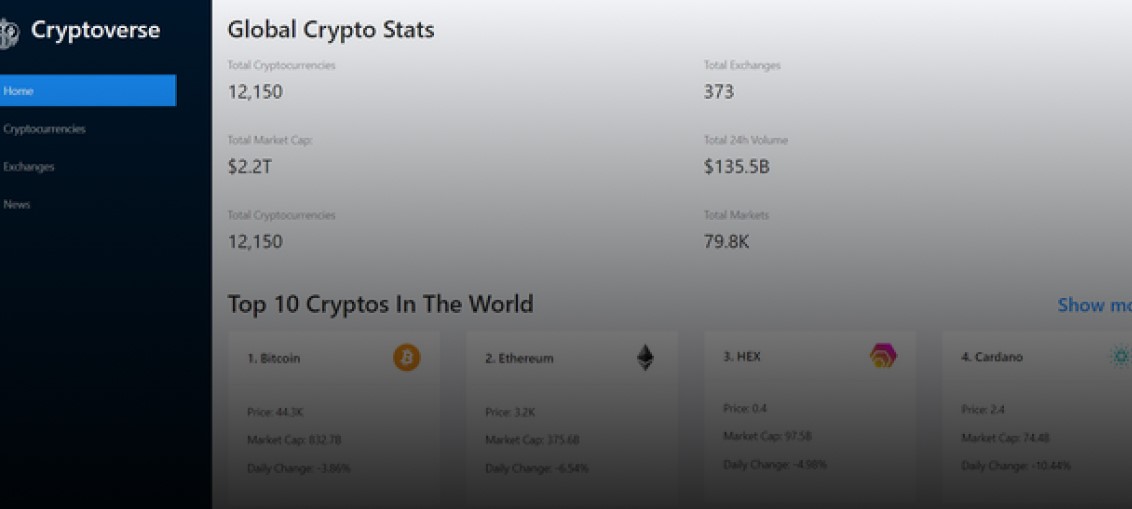Viewport: 1132px width, 509px height.
Task: Click the Total 24h Volume value $135.5B
Action: (736, 167)
